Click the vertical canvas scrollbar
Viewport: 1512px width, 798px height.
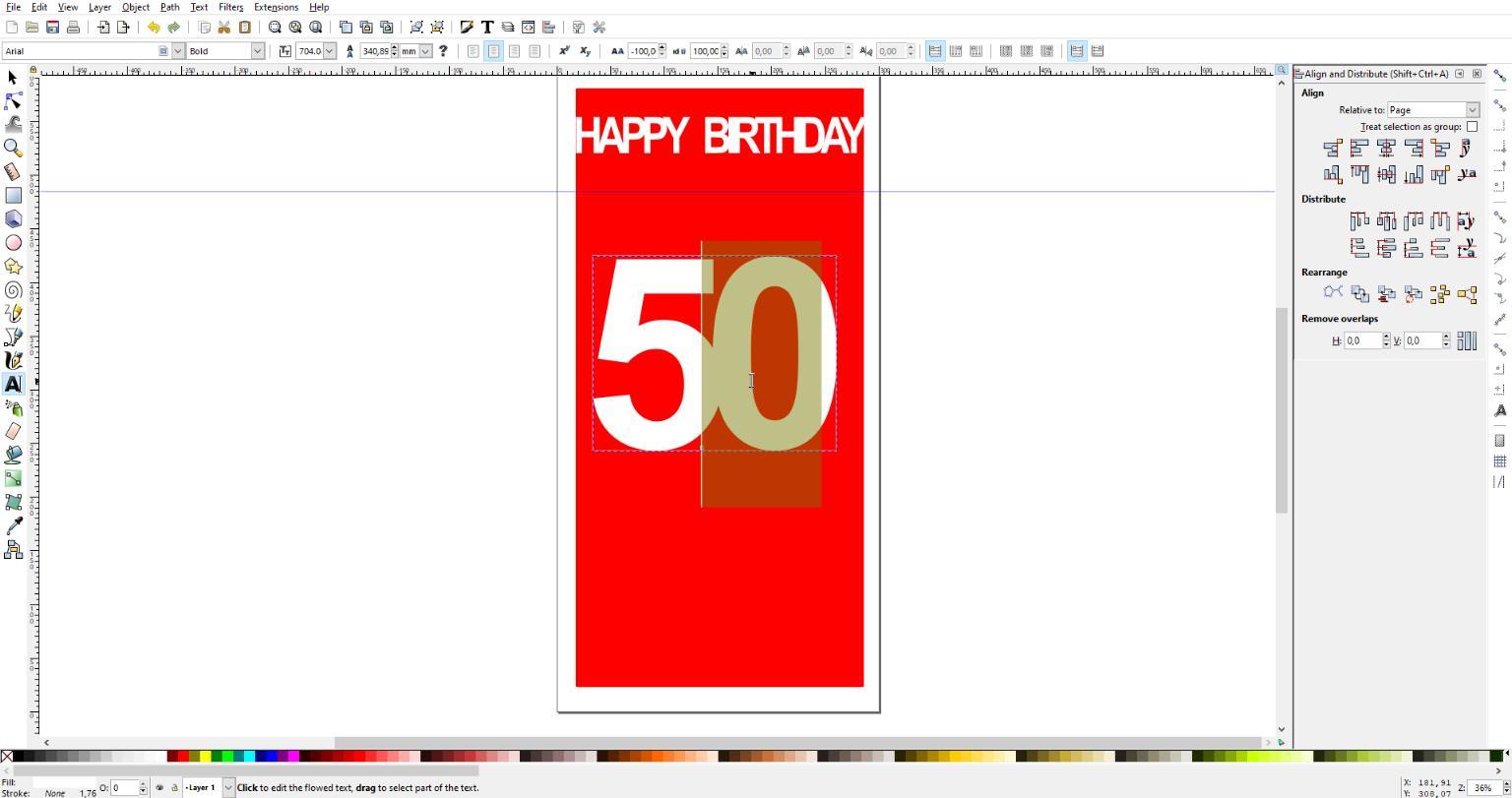(x=1281, y=409)
